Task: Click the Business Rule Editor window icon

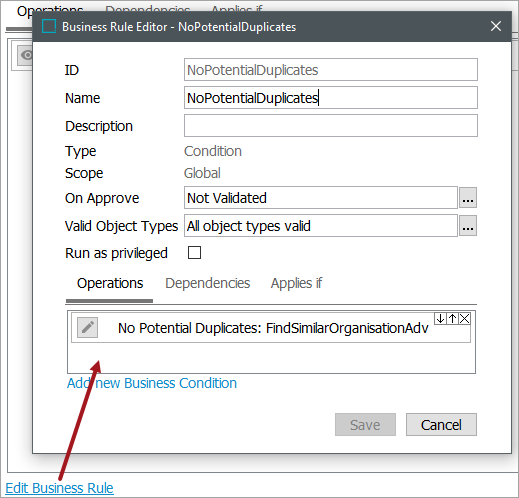Action: pos(49,26)
